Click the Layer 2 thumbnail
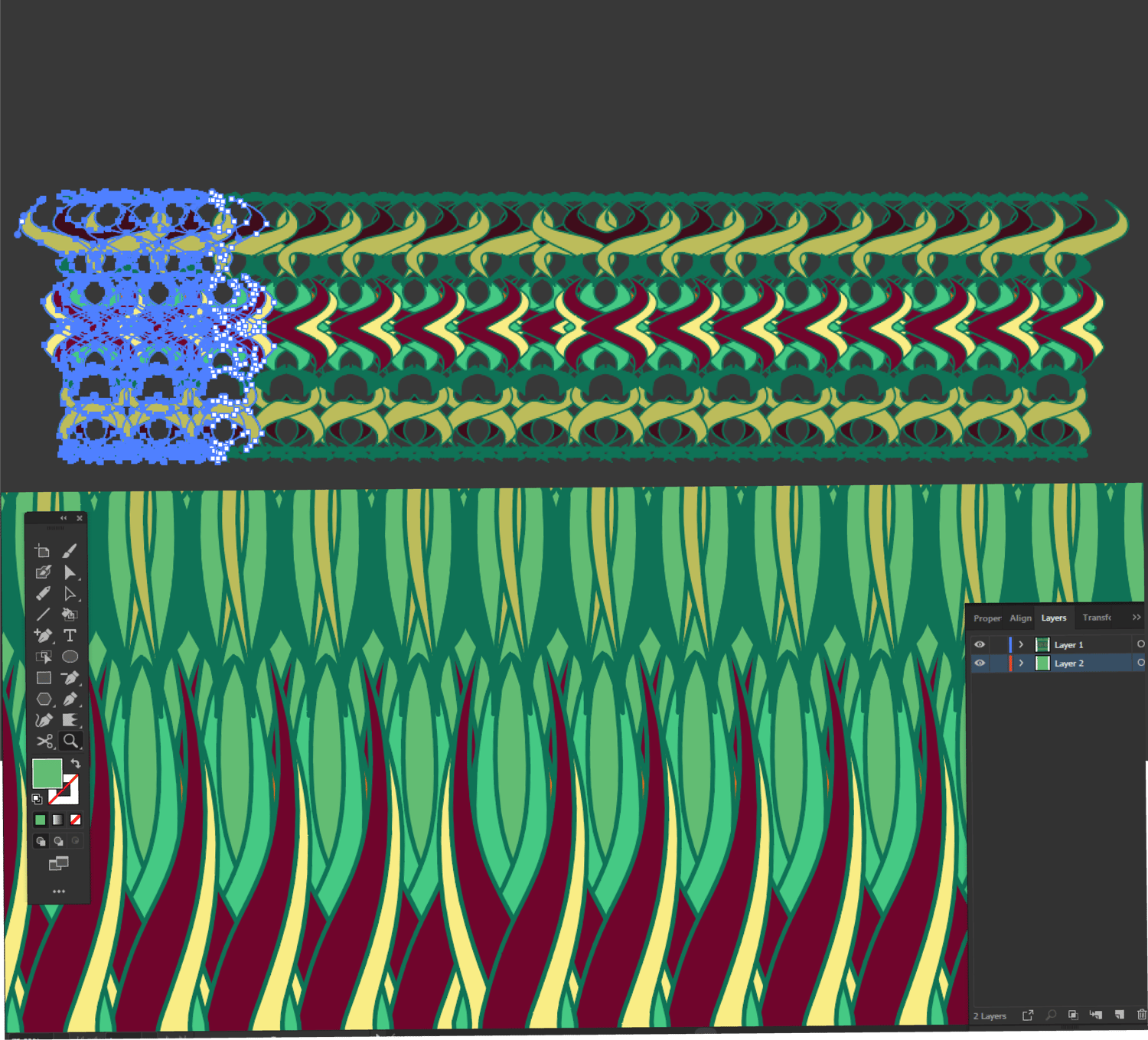The height and width of the screenshot is (1040, 1148). tap(1042, 663)
